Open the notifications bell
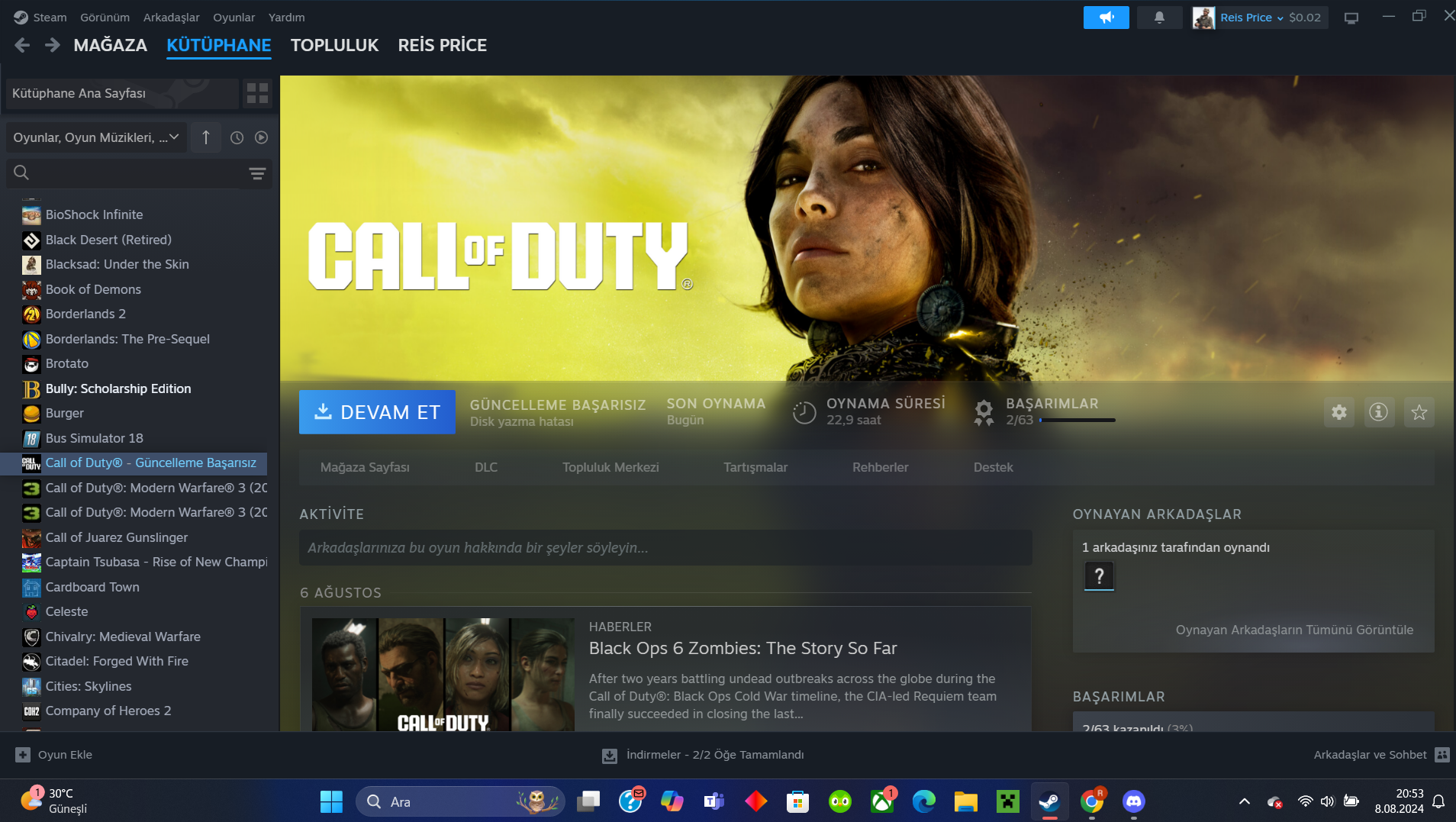 pyautogui.click(x=1159, y=18)
